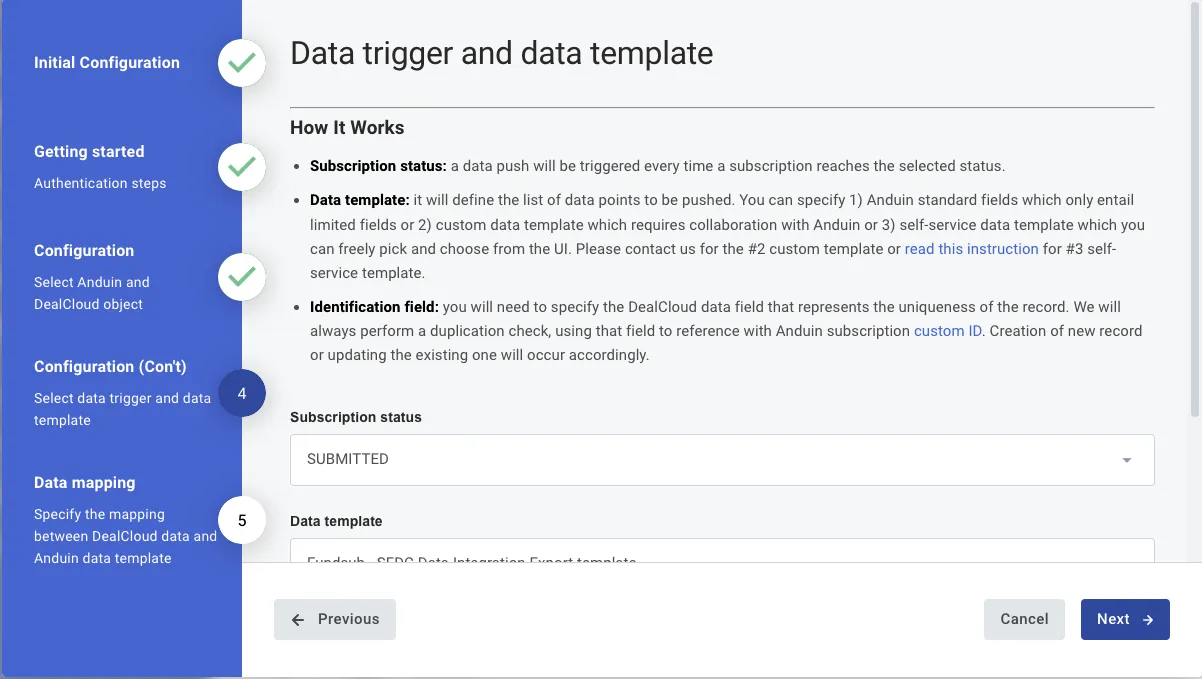Click the right arrow on Next
The height and width of the screenshot is (679, 1202).
click(1148, 620)
